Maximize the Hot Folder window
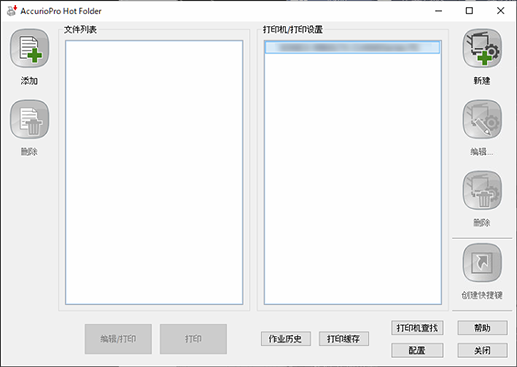 [x=469, y=11]
